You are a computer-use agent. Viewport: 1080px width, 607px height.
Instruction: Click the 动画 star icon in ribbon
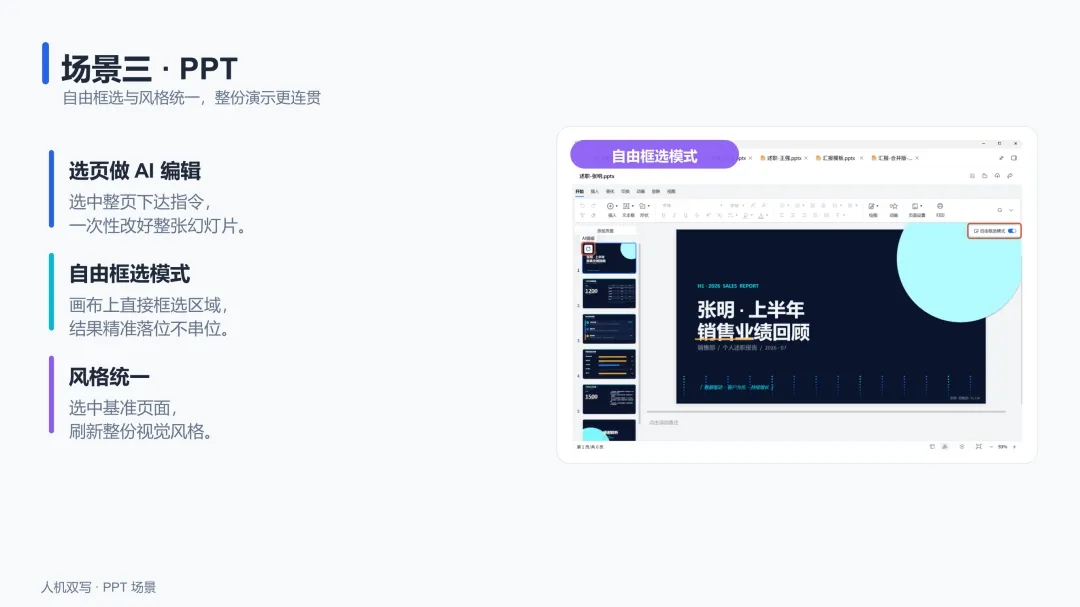click(893, 206)
